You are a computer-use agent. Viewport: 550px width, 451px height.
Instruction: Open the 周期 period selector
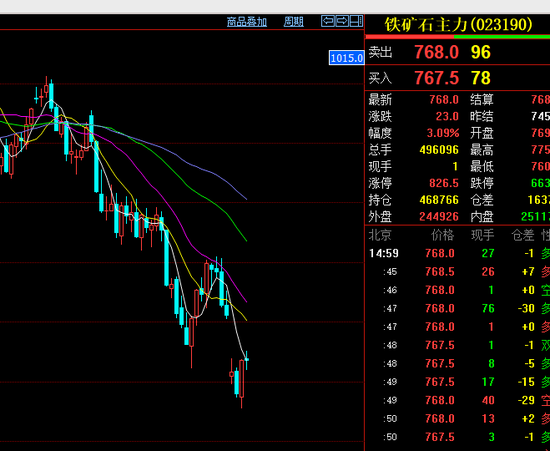pos(294,22)
